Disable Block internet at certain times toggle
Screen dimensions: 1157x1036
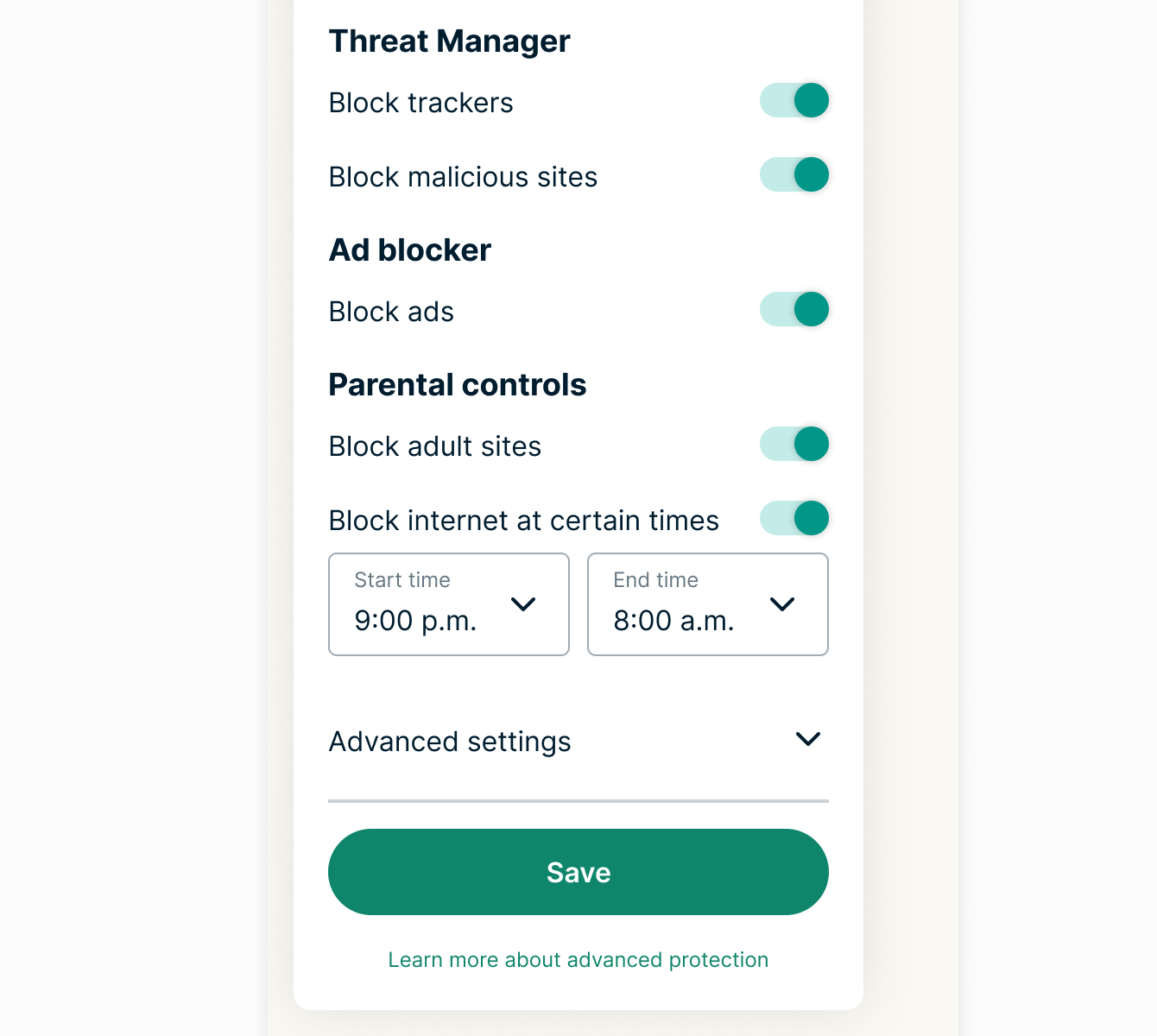point(794,518)
